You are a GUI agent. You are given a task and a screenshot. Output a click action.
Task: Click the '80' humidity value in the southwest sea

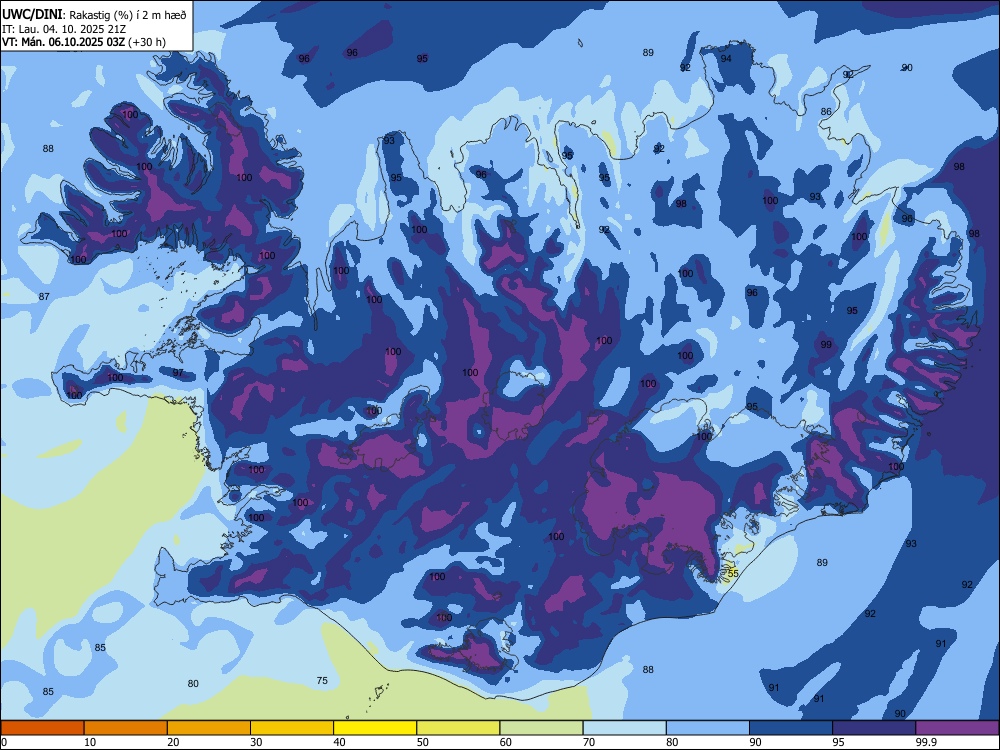point(193,684)
